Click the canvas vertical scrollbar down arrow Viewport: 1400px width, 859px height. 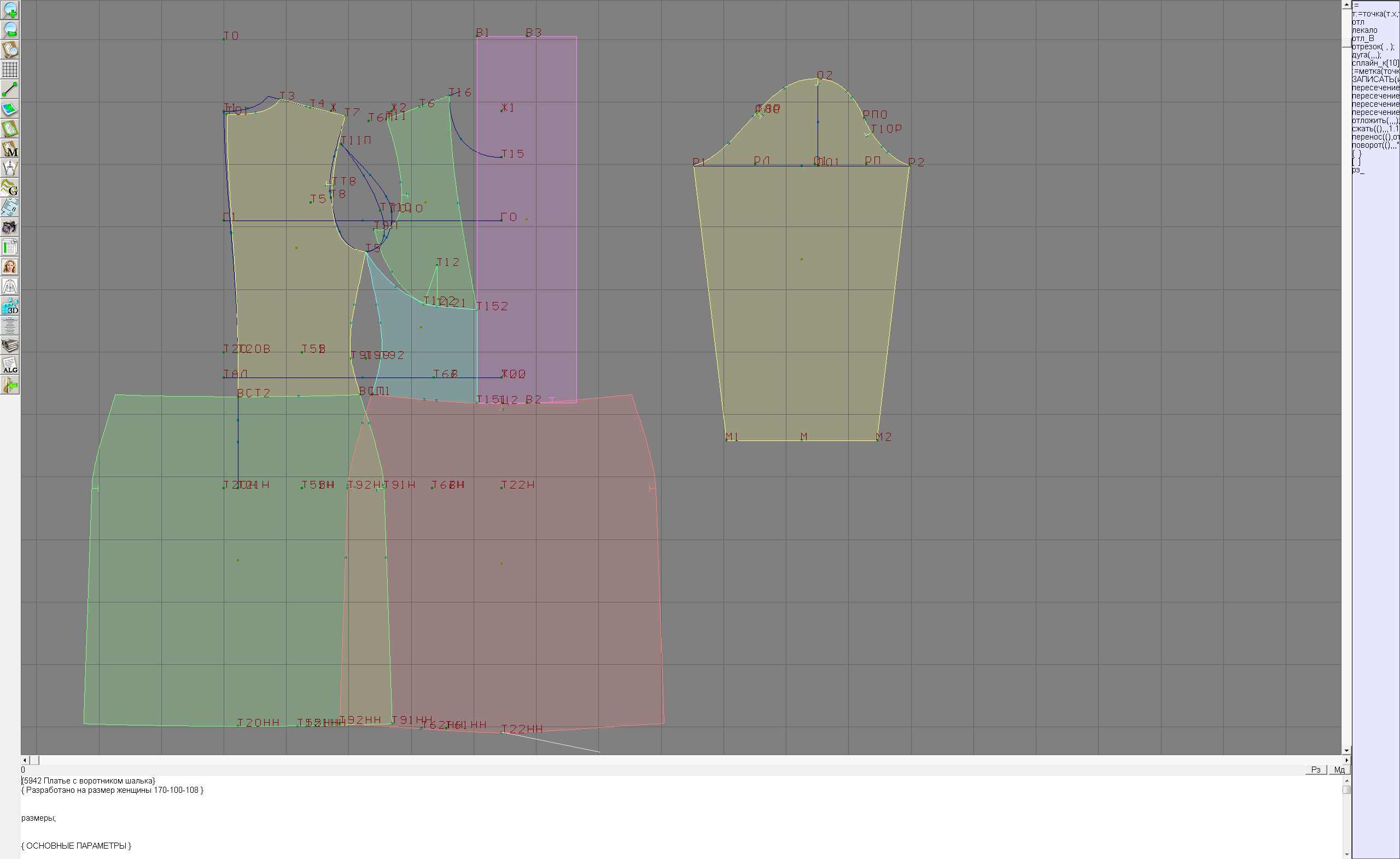pos(1346,751)
